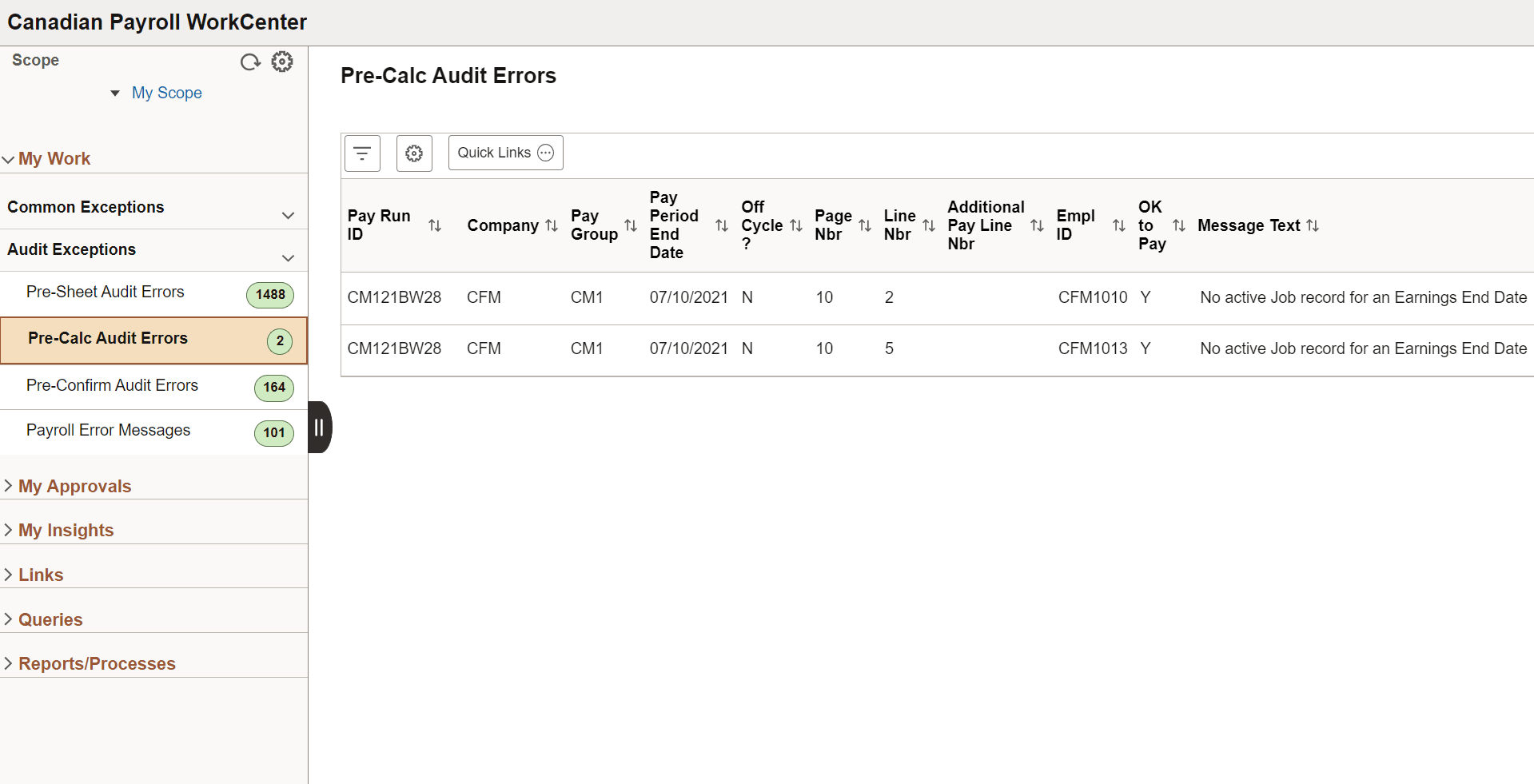
Task: Sort by Message Text column
Action: tap(1313, 225)
